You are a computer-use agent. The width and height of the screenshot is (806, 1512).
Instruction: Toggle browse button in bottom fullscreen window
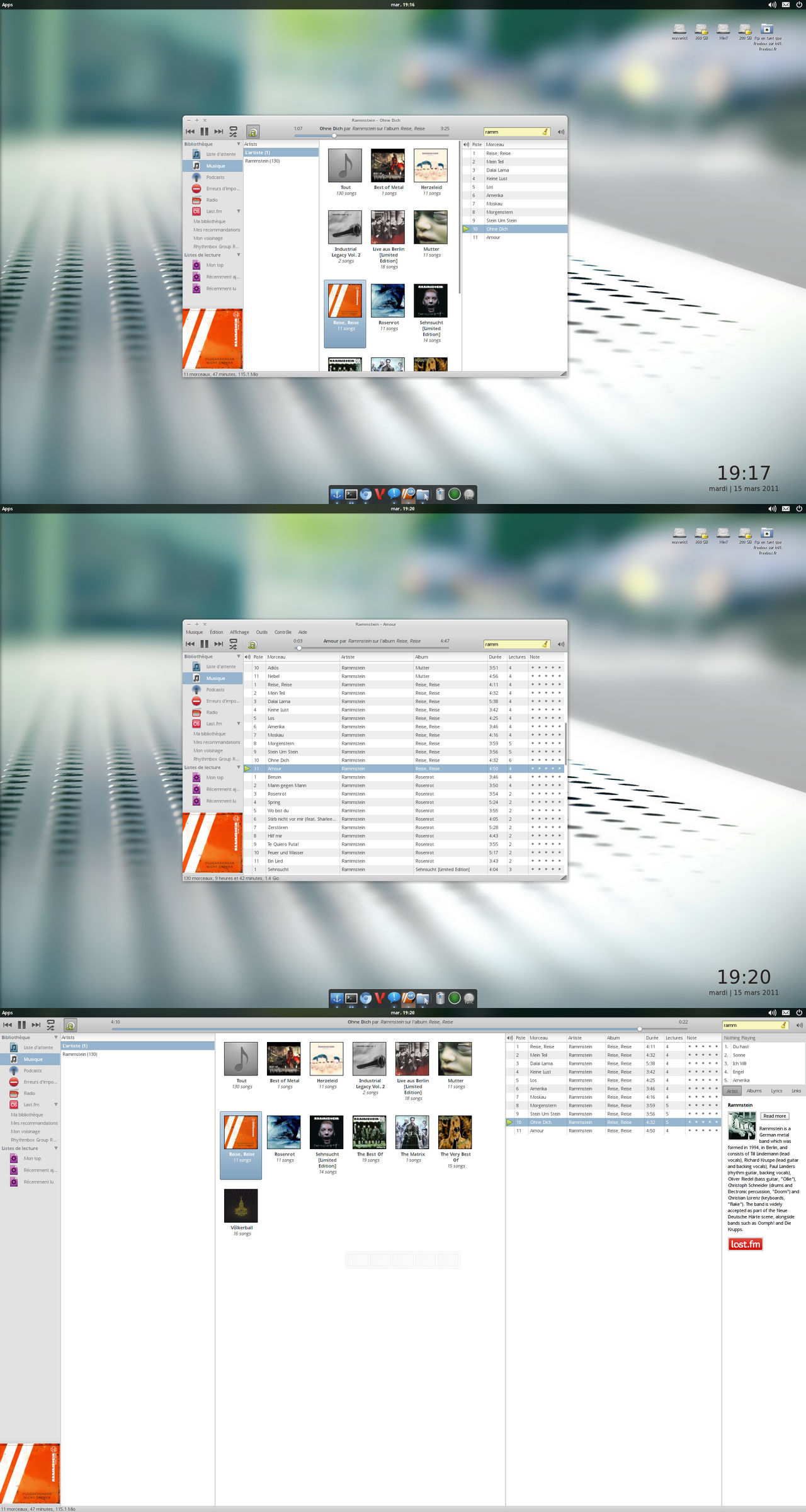[71, 1026]
